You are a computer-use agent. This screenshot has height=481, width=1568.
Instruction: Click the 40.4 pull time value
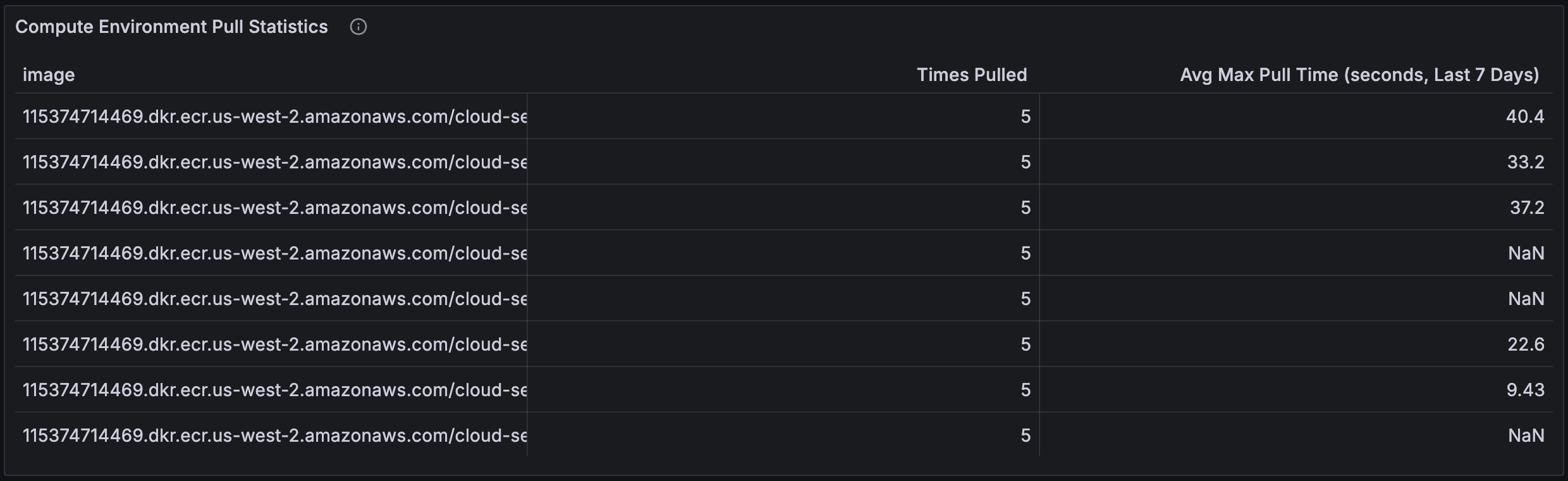pyautogui.click(x=1525, y=116)
